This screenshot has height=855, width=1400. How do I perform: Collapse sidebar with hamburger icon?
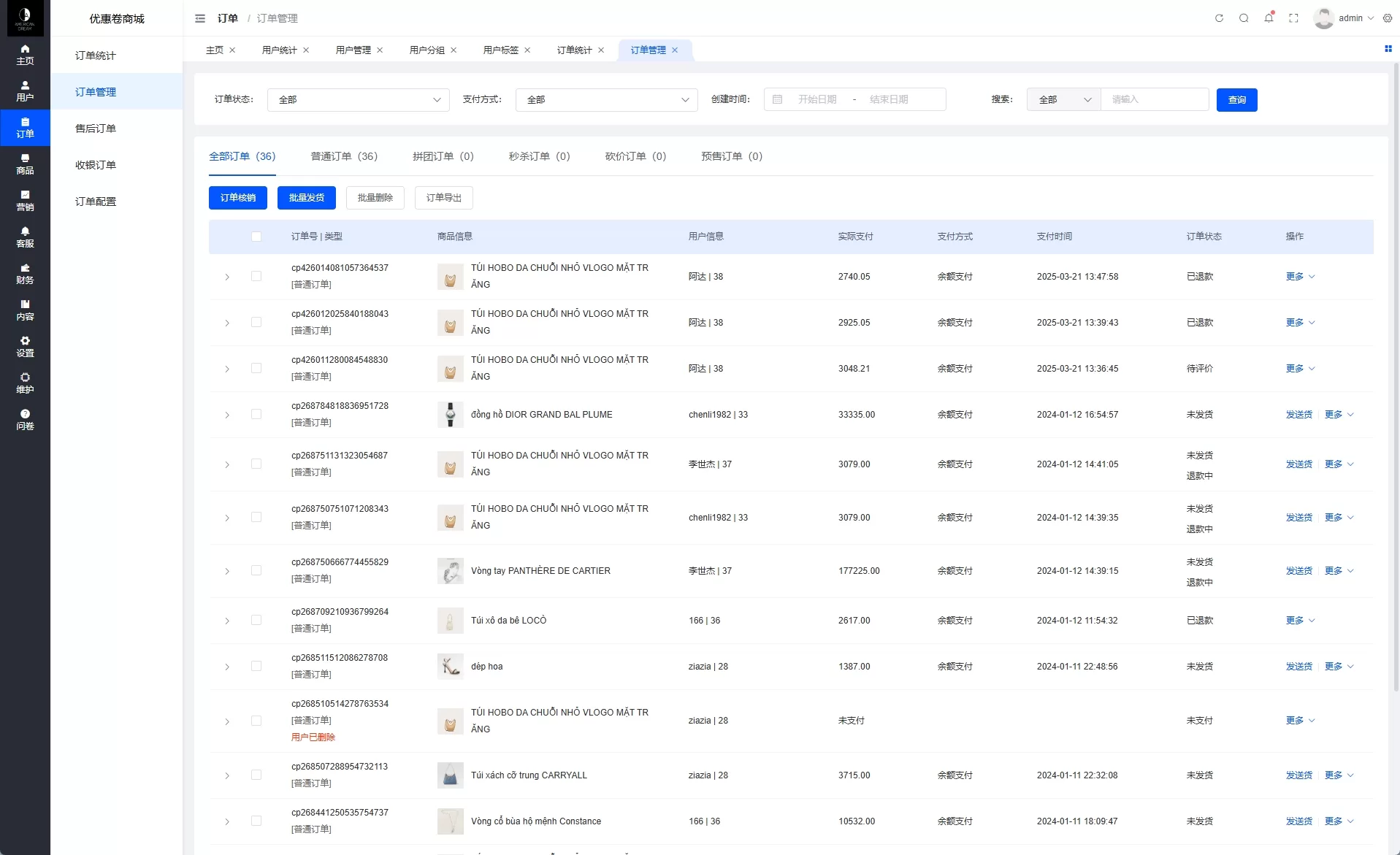pyautogui.click(x=200, y=18)
